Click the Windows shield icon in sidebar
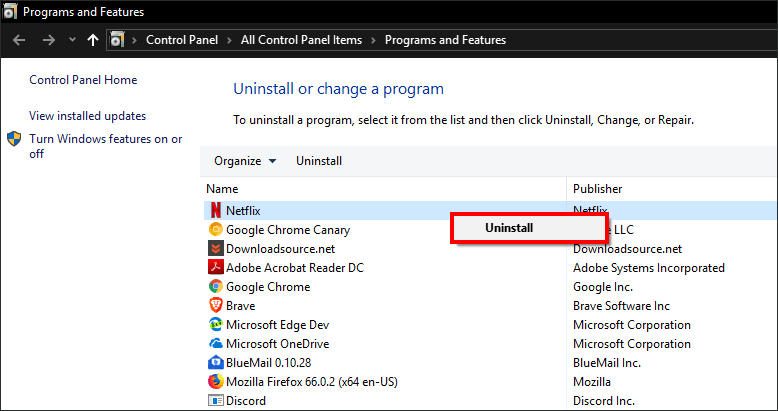This screenshot has width=778, height=411. tap(14, 139)
